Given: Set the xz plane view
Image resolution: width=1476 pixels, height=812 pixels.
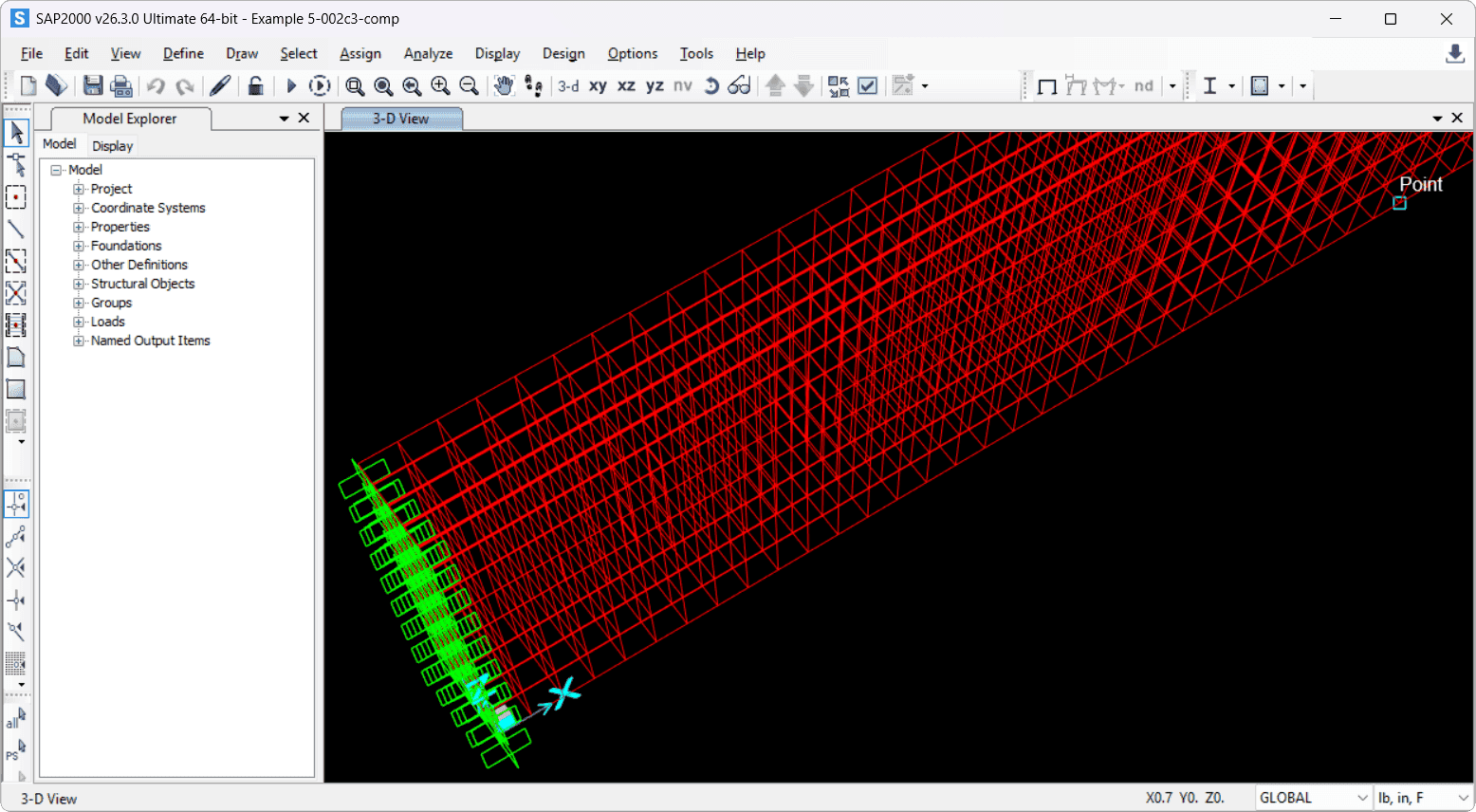Looking at the screenshot, I should 626,86.
